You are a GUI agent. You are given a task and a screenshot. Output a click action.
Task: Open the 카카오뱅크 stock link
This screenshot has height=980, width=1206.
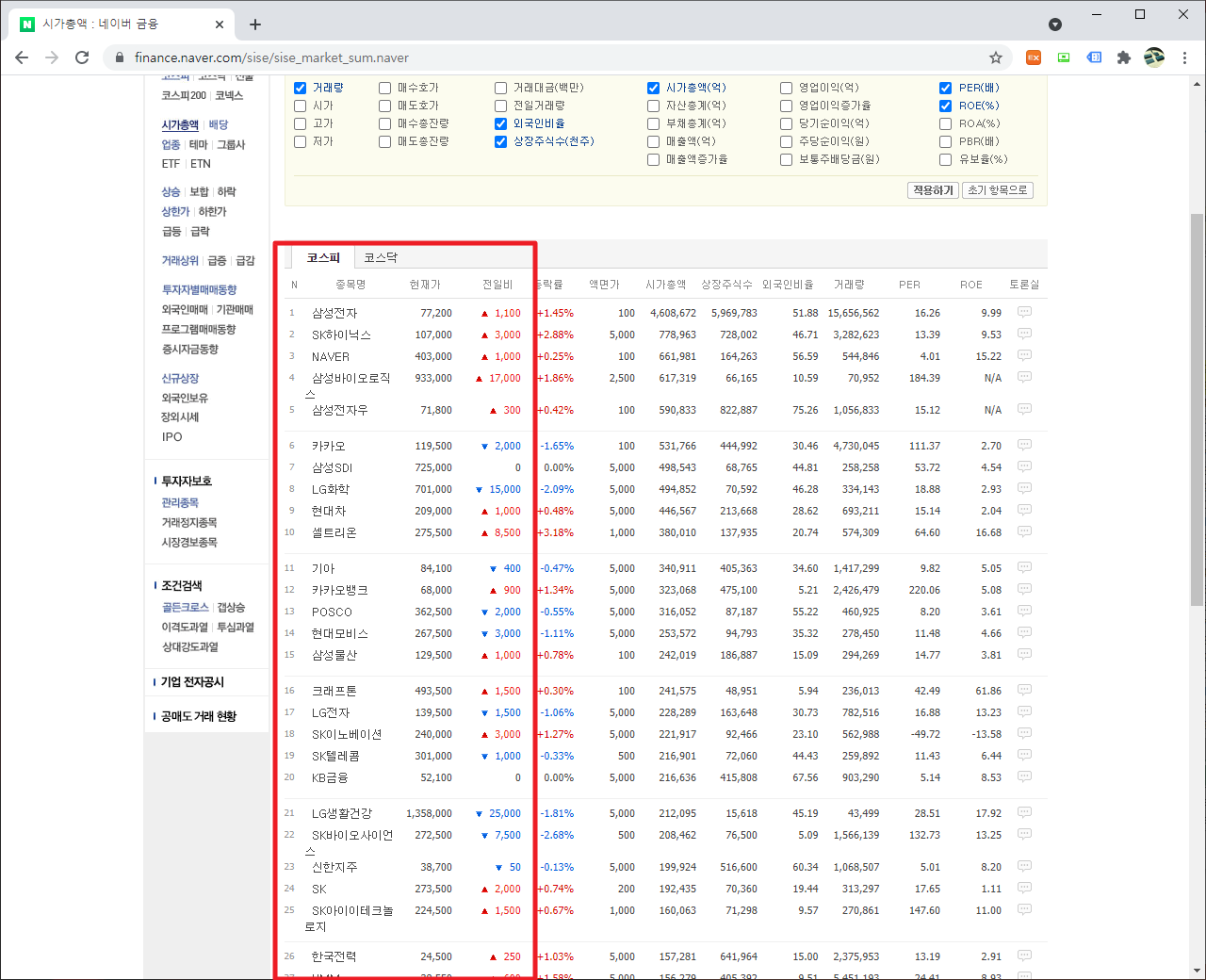point(340,590)
